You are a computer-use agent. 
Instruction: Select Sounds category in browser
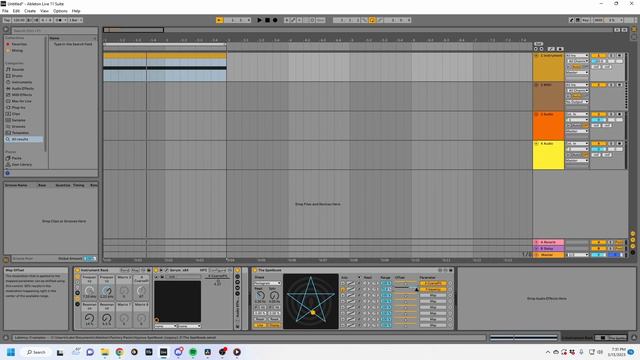tap(18, 69)
